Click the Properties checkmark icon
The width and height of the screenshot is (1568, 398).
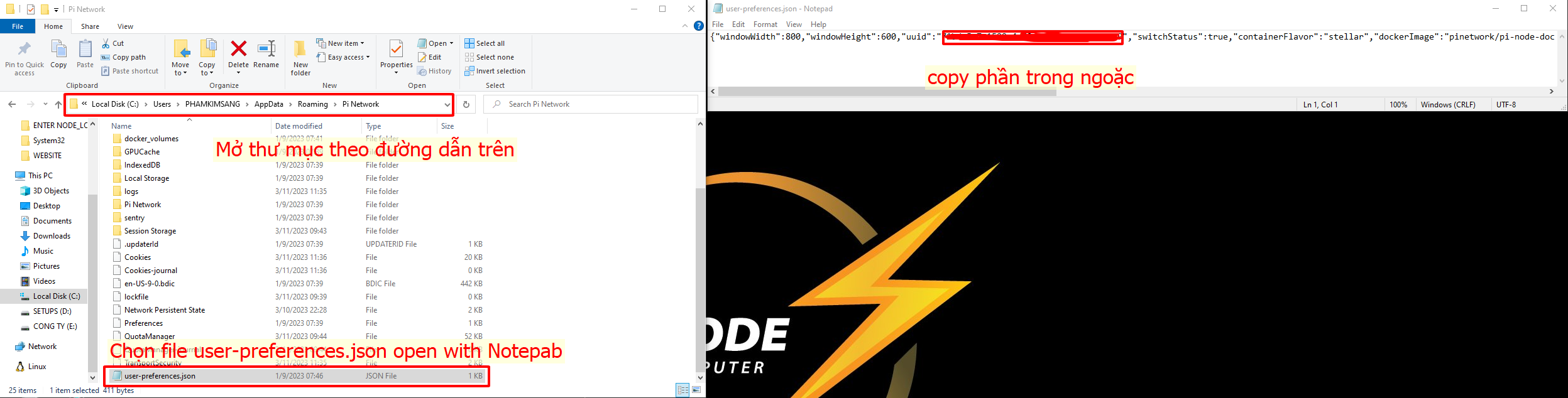tap(396, 48)
